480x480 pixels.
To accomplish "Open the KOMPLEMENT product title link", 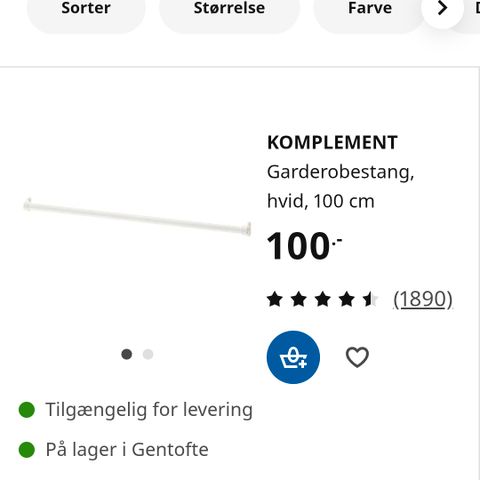I will [332, 143].
